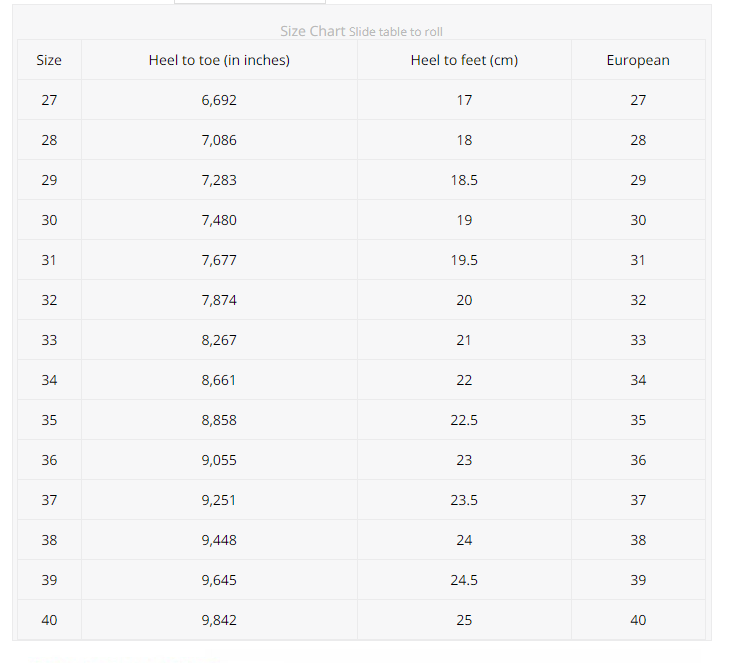Image resolution: width=734 pixels, height=663 pixels.
Task: Click the 7,480 inches cell
Action: pyautogui.click(x=219, y=220)
